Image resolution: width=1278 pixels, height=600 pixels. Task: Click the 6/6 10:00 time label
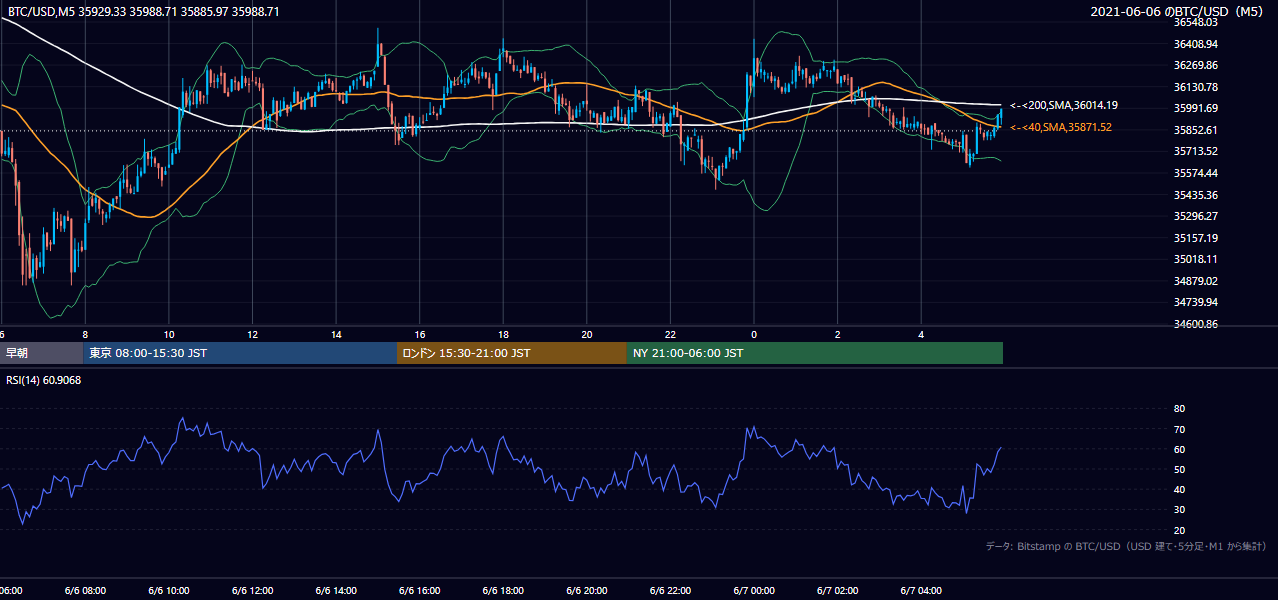click(x=169, y=591)
